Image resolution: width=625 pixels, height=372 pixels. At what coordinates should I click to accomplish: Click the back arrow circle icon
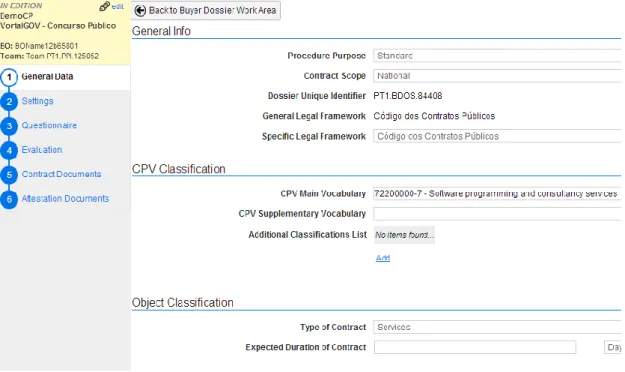[140, 10]
